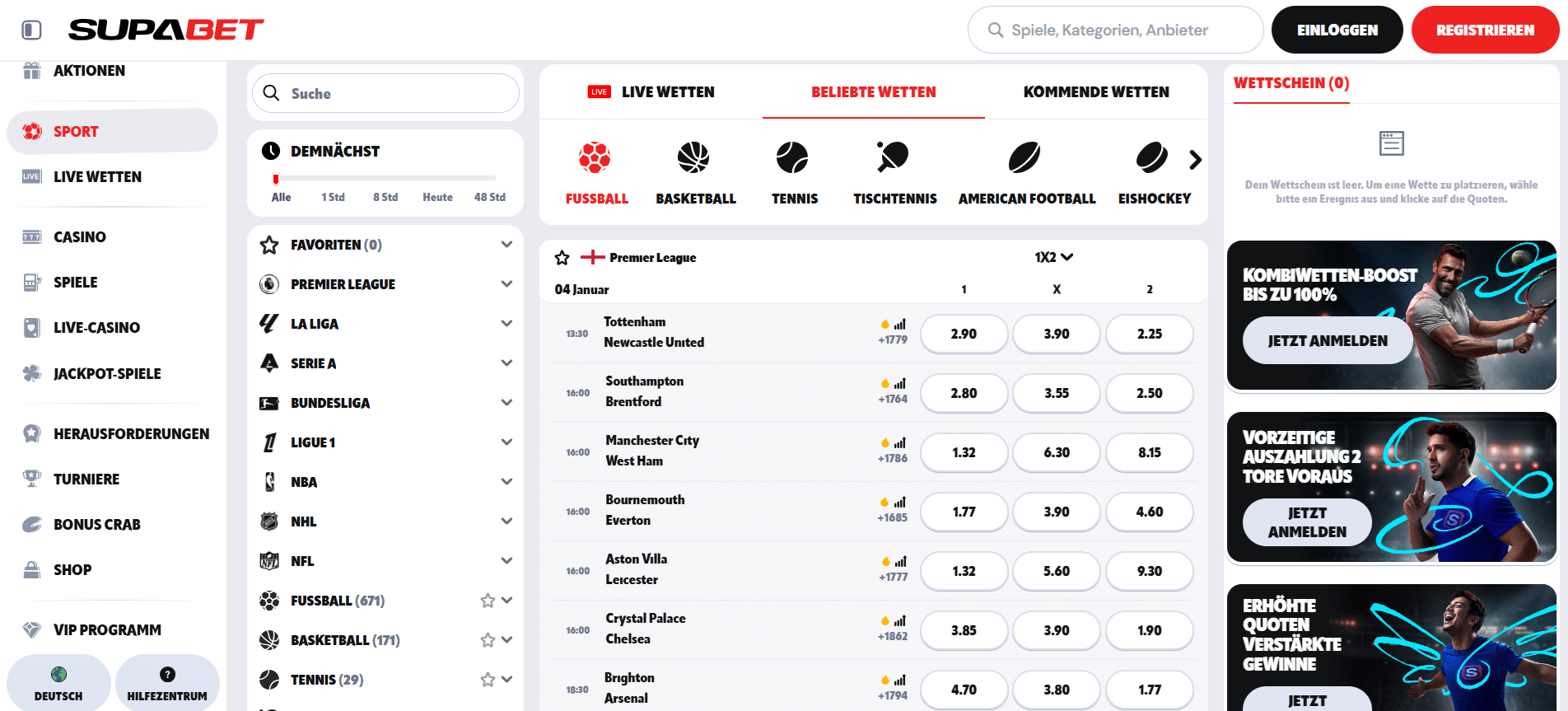
Task: Switch to Kommende Wetten tab
Action: [x=1095, y=92]
